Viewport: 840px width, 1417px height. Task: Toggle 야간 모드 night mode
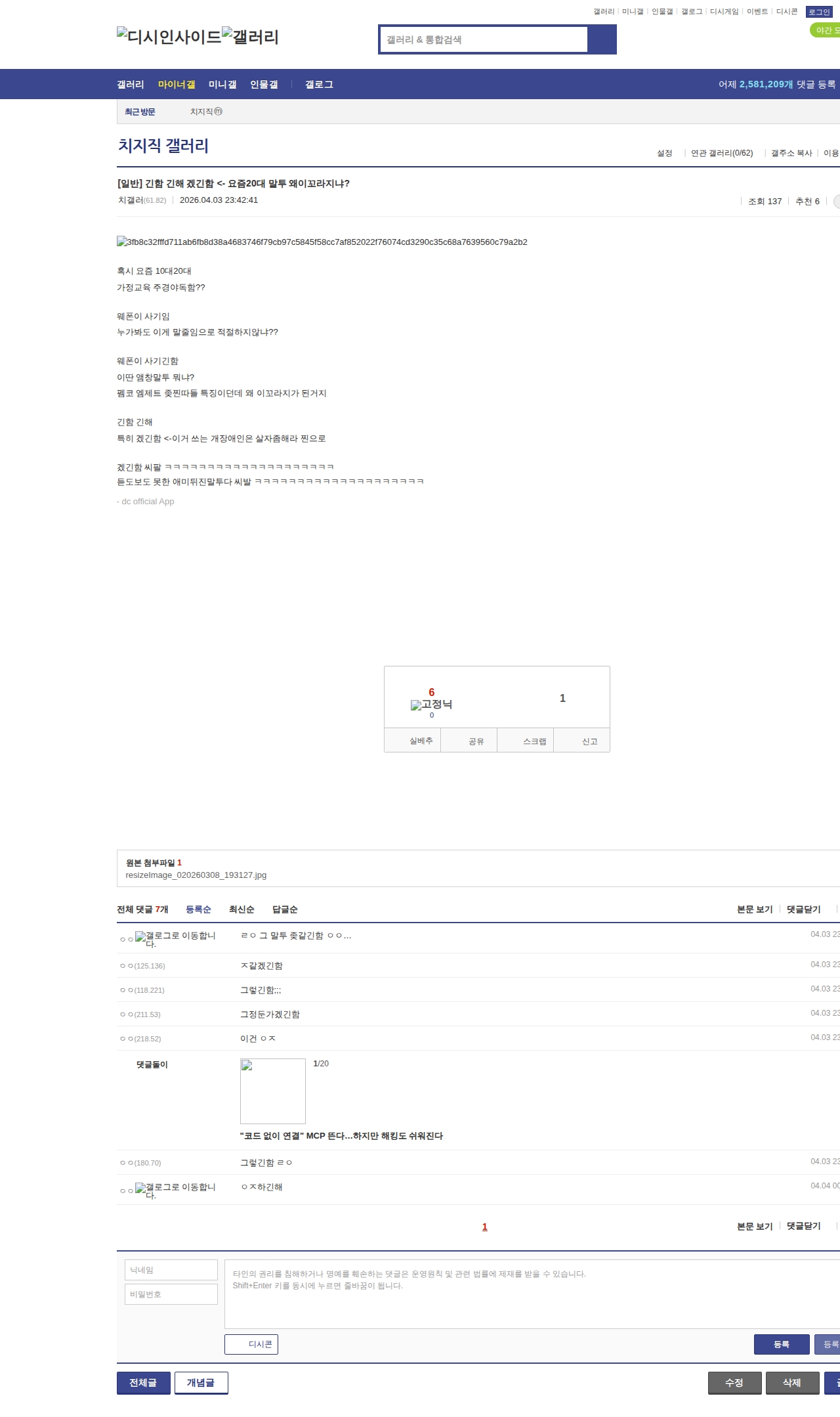coord(826,30)
